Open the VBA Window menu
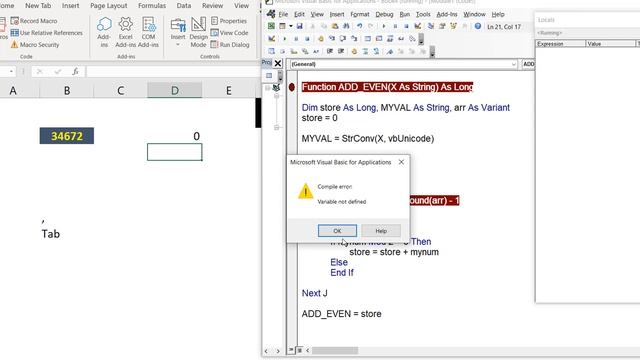This screenshot has width=640, height=360. pos(474,14)
